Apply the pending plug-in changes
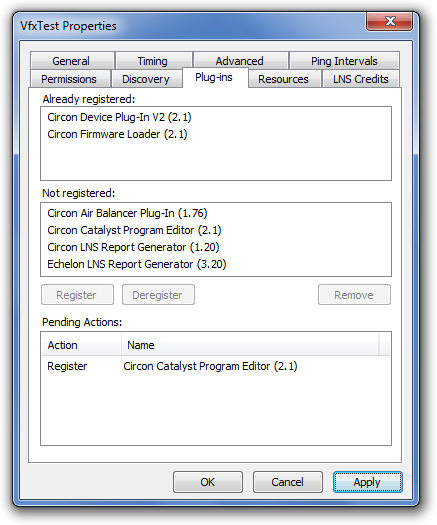Screen dimensions: 437x525 click(367, 482)
